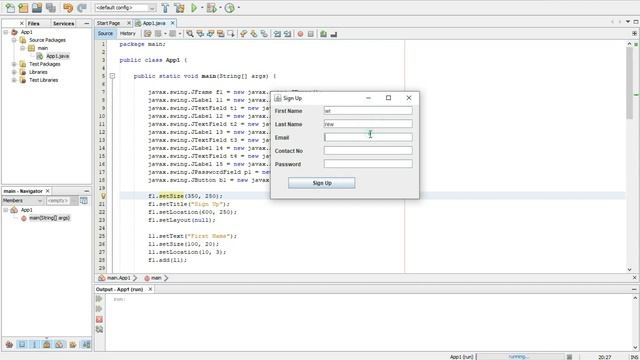Click the Debug Project toolbar icon
This screenshot has height=360, width=640.
211,8
